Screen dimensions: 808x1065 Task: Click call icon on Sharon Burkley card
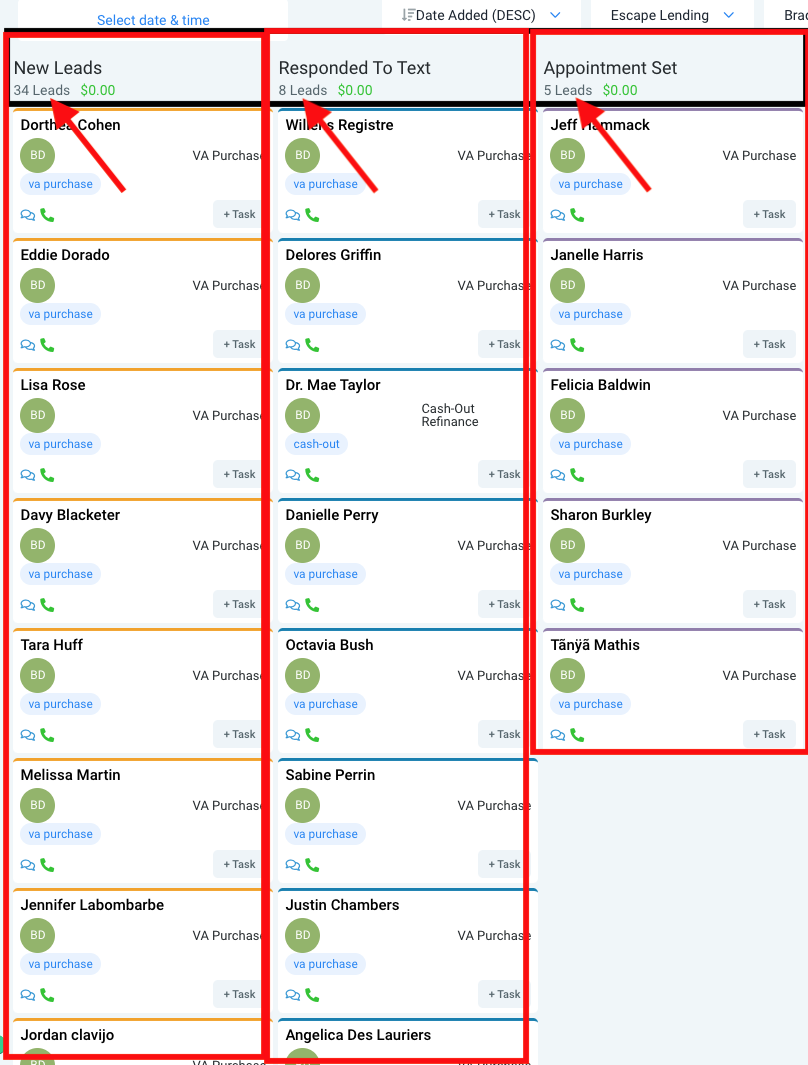pos(577,605)
